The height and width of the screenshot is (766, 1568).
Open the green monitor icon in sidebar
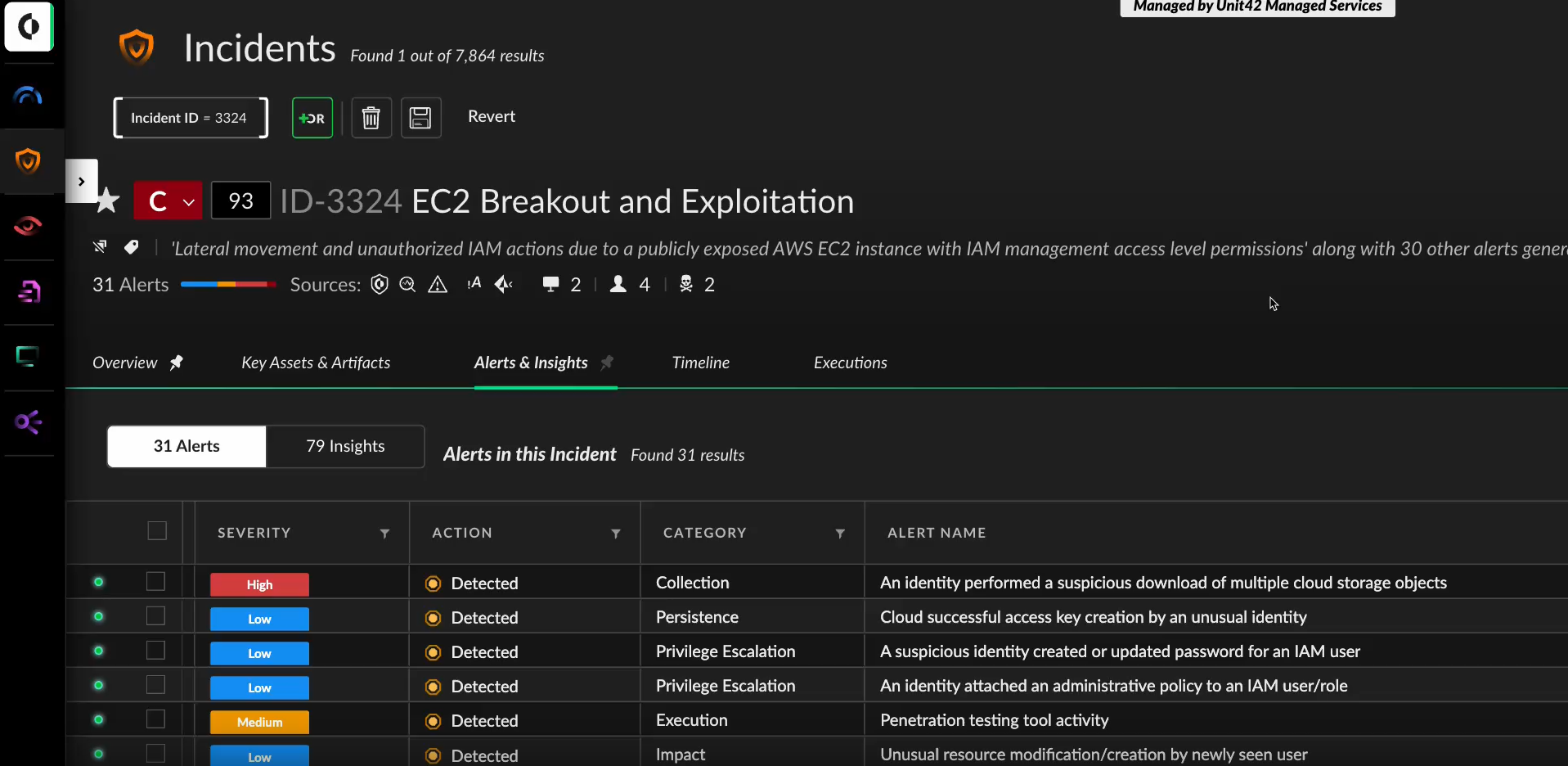coord(29,357)
